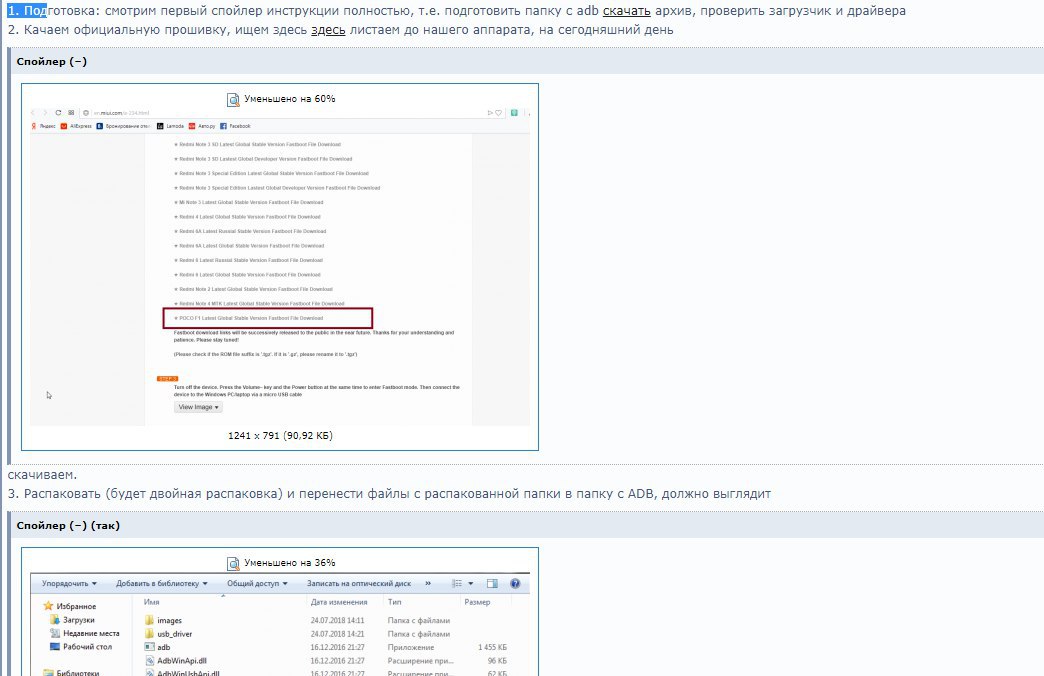This screenshot has height=676, width=1044.
Task: Click the AliExpress bookmark icon in embedded browser
Action: coord(64,126)
